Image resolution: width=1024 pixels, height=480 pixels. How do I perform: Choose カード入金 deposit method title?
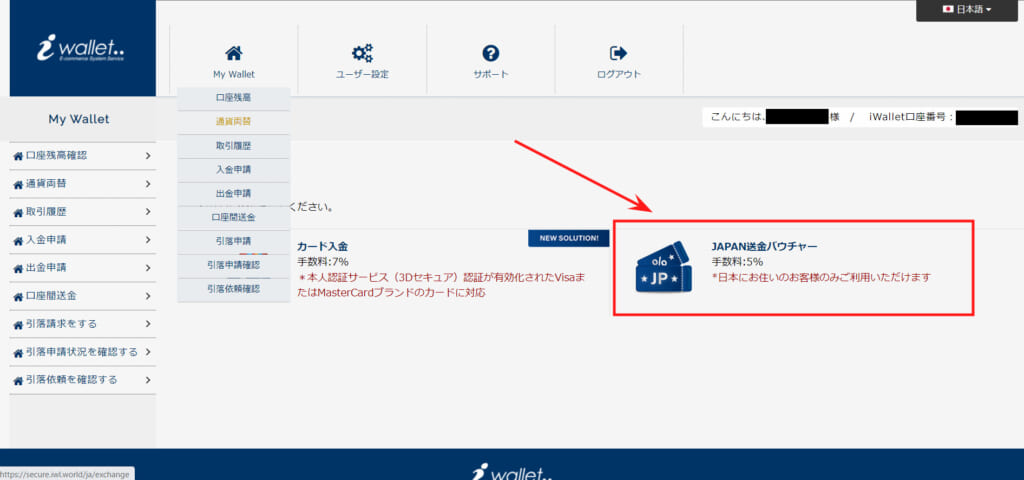coord(323,246)
